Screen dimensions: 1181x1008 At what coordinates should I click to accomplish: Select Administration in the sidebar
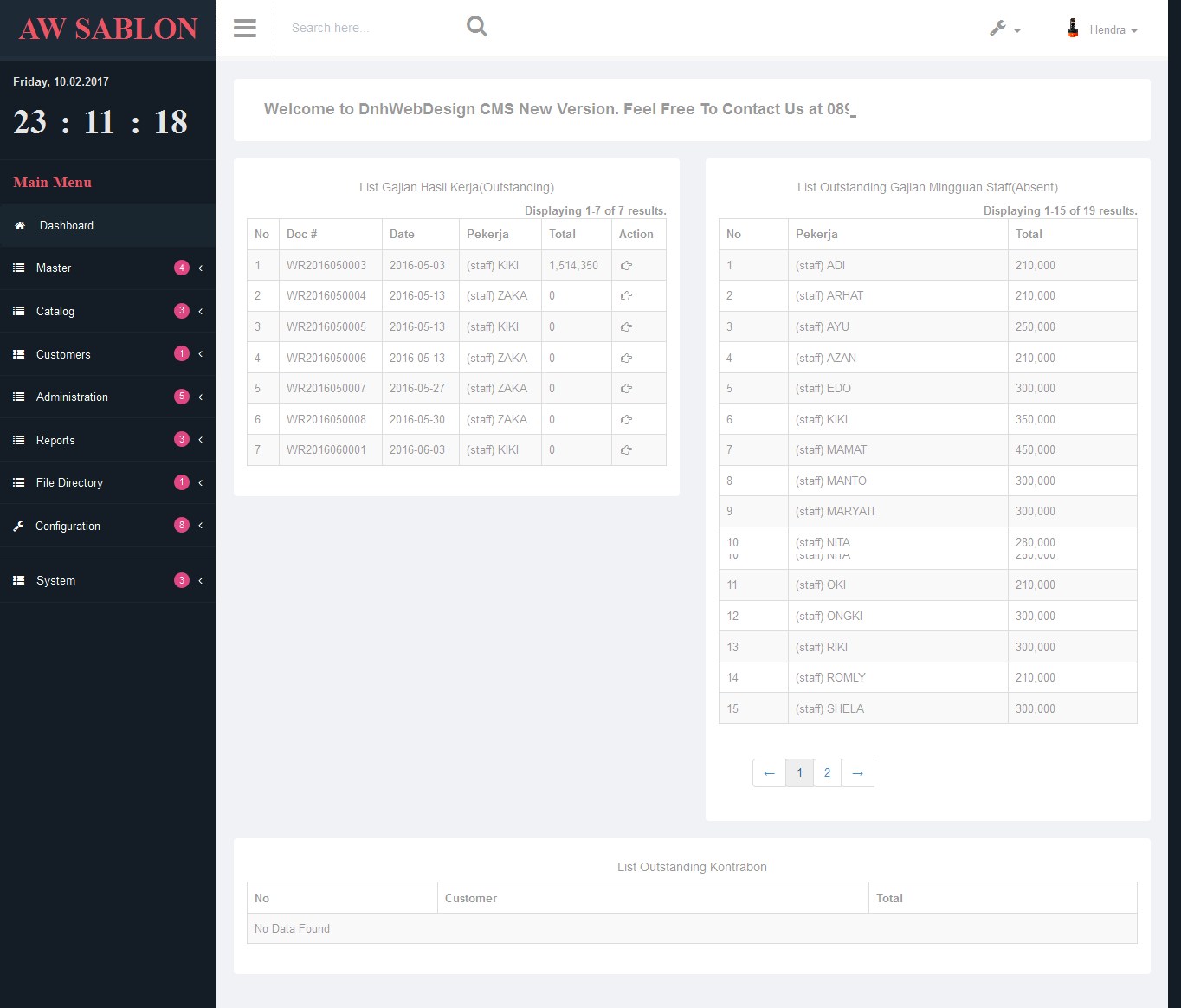pos(72,397)
